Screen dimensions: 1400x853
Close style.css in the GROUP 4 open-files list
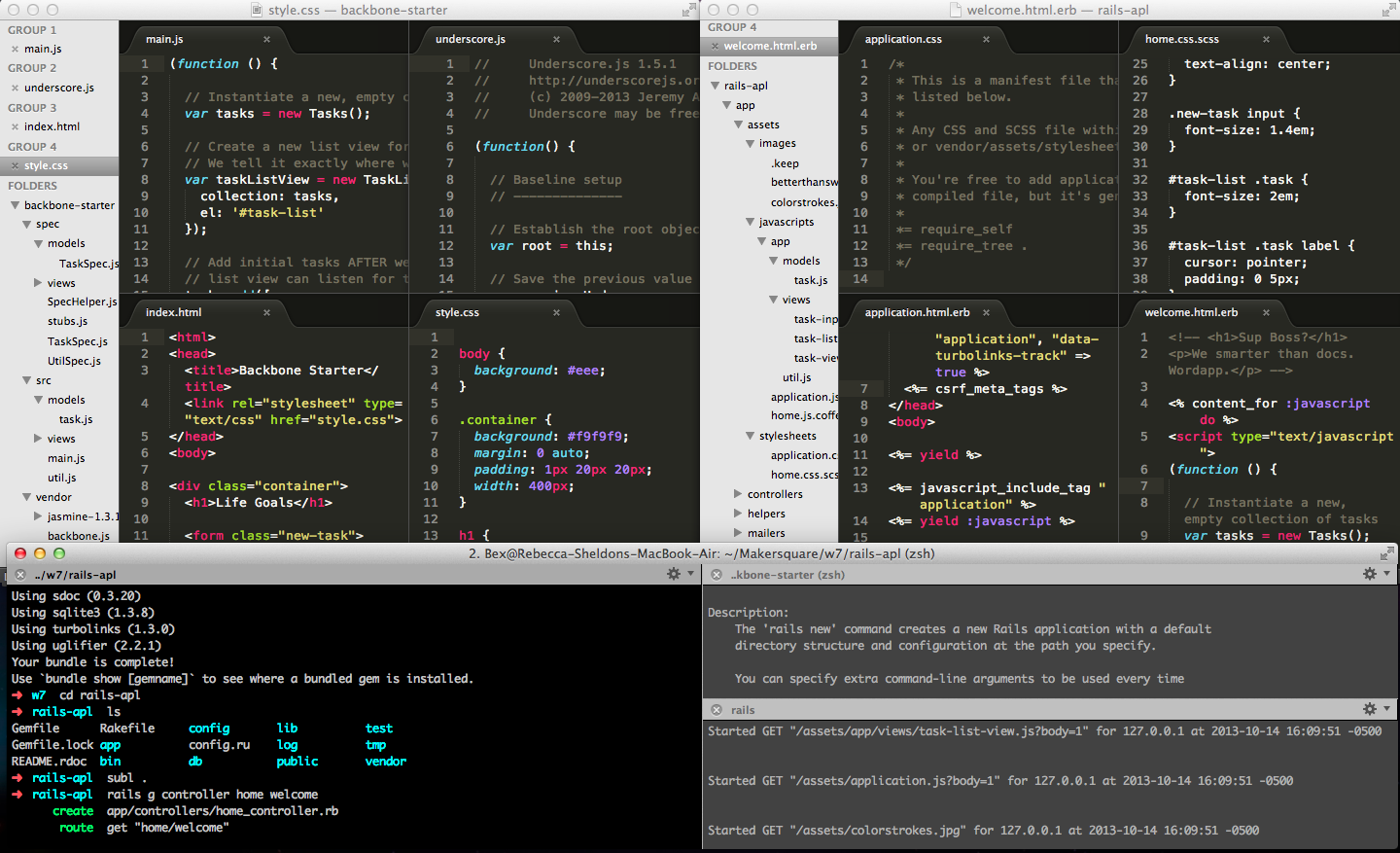(x=15, y=166)
